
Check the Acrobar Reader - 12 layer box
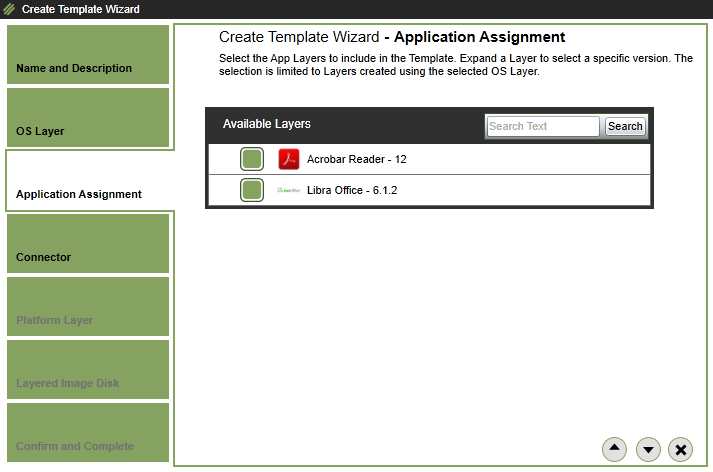coord(252,159)
